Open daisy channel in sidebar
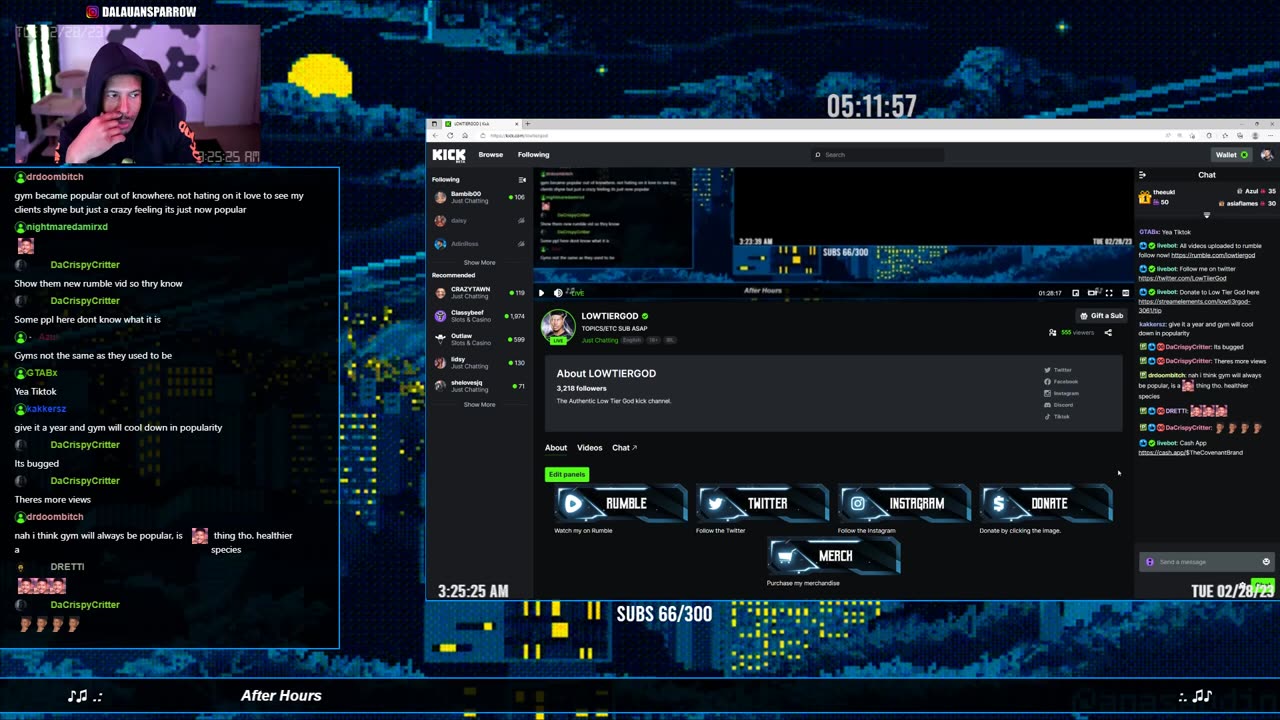 479,220
